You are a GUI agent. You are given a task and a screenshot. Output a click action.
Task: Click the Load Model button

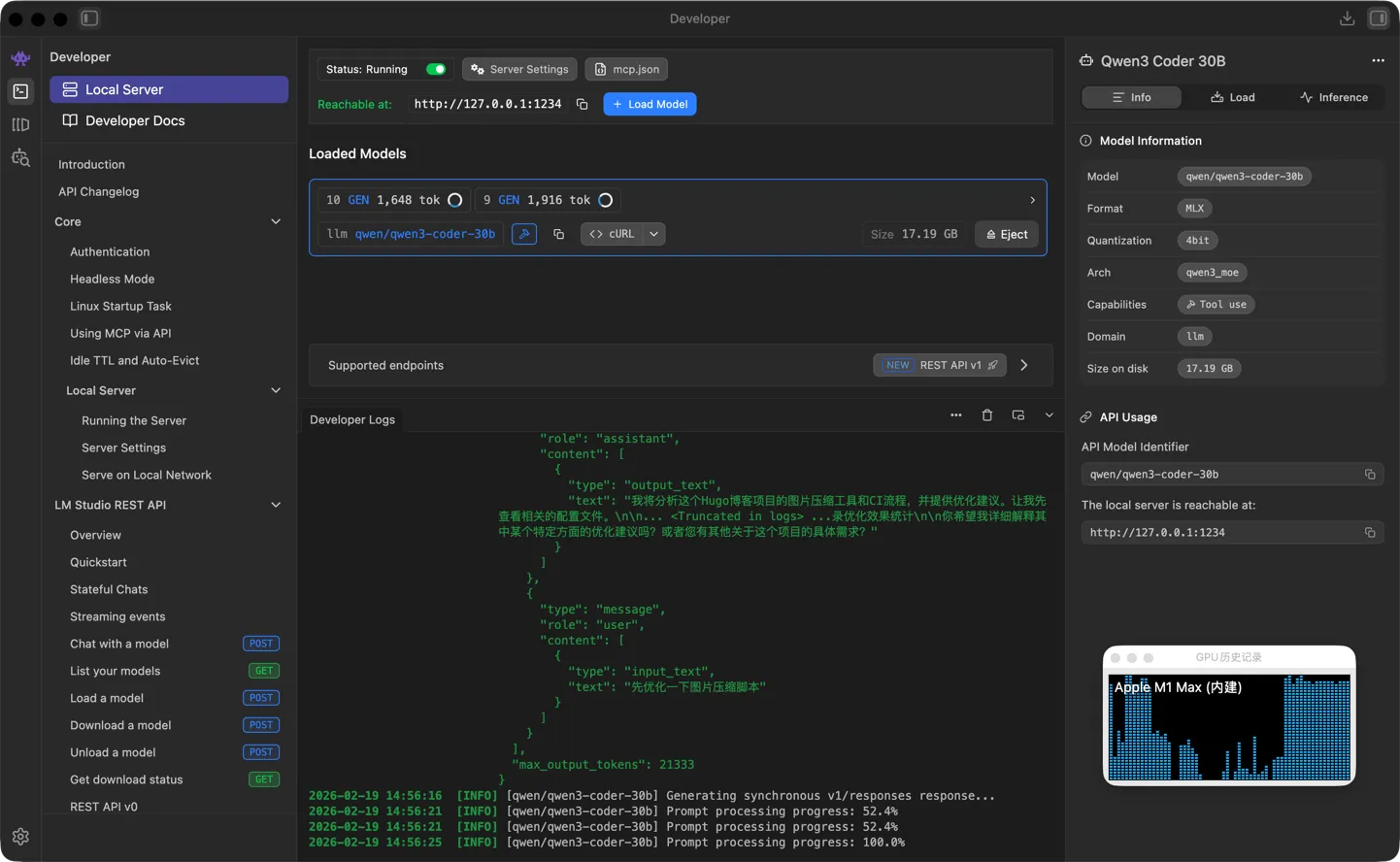coord(650,104)
